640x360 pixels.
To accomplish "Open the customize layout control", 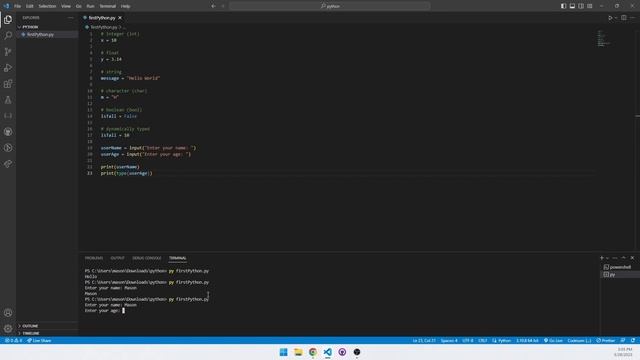I will click(590, 6).
